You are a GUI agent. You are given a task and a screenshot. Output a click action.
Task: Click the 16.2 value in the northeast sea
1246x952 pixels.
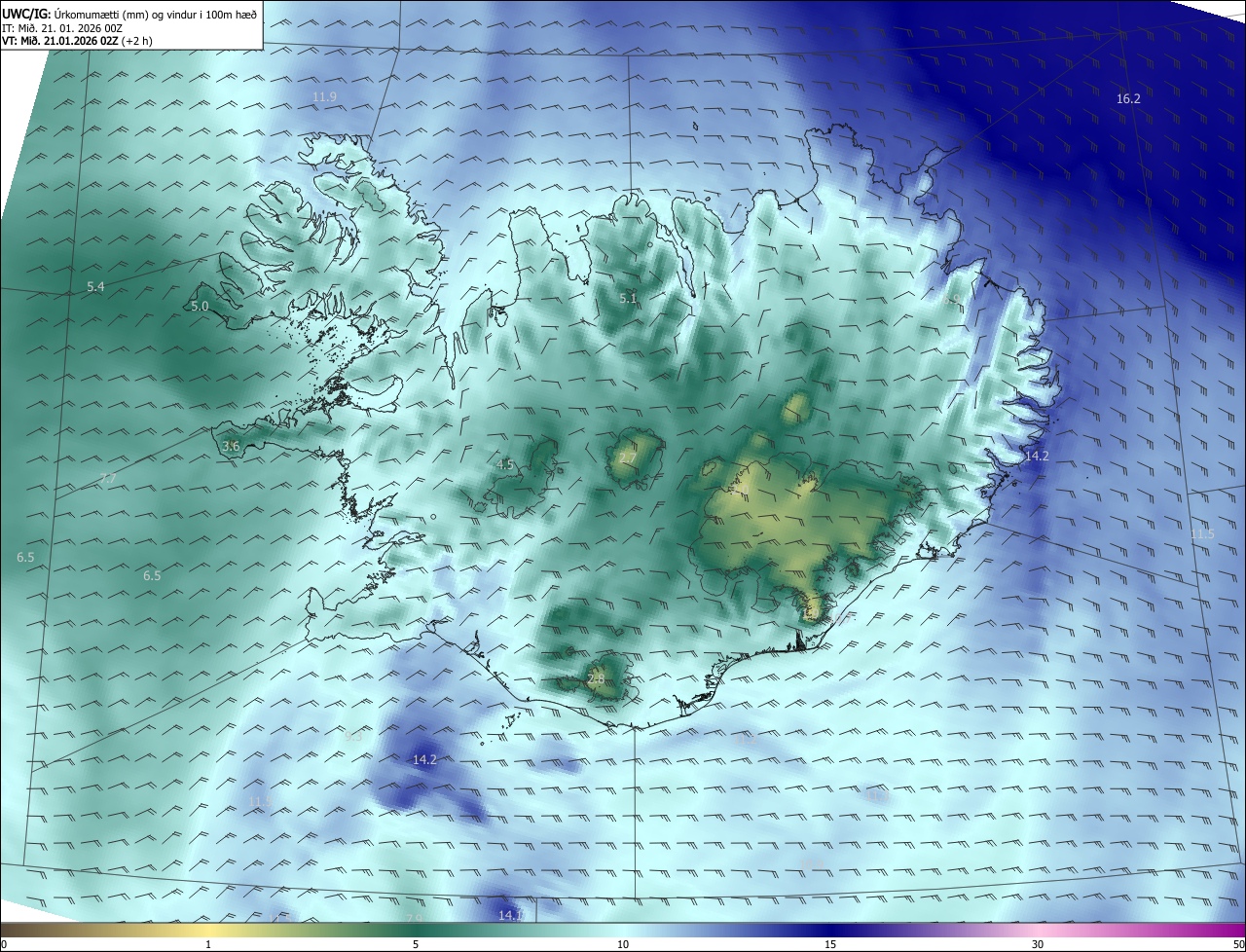1128,99
